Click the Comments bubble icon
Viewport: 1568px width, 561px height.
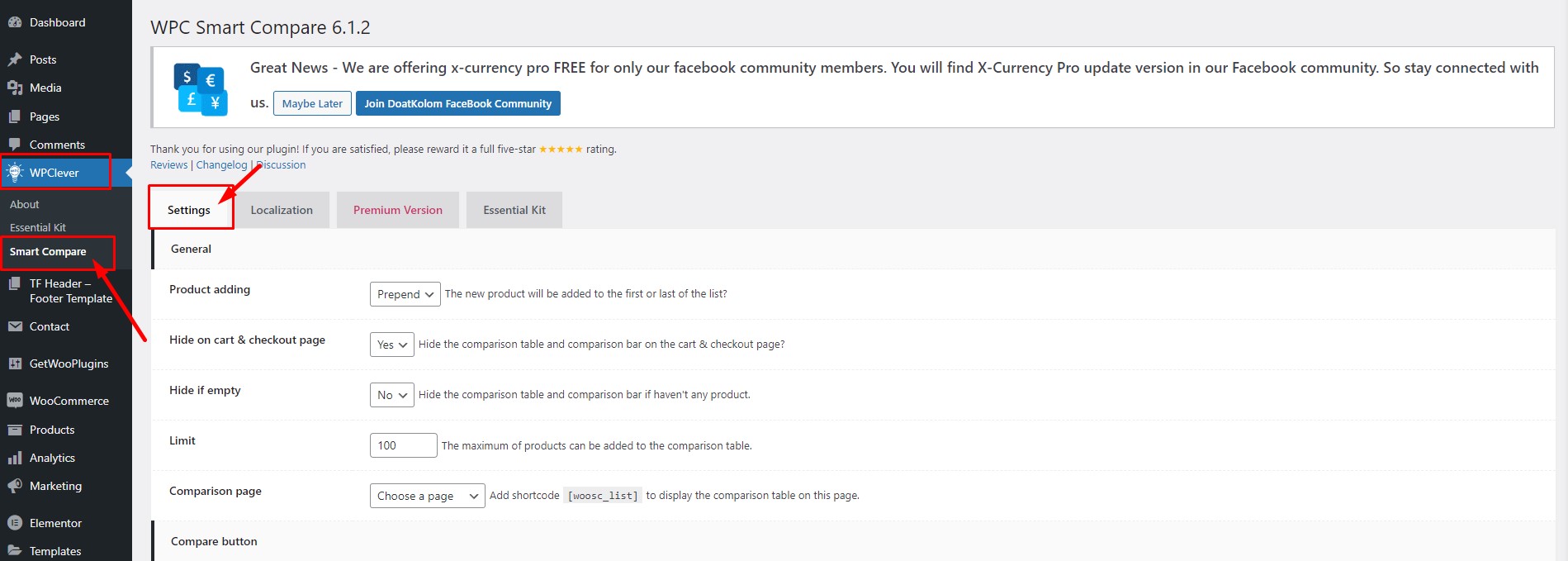click(x=15, y=145)
